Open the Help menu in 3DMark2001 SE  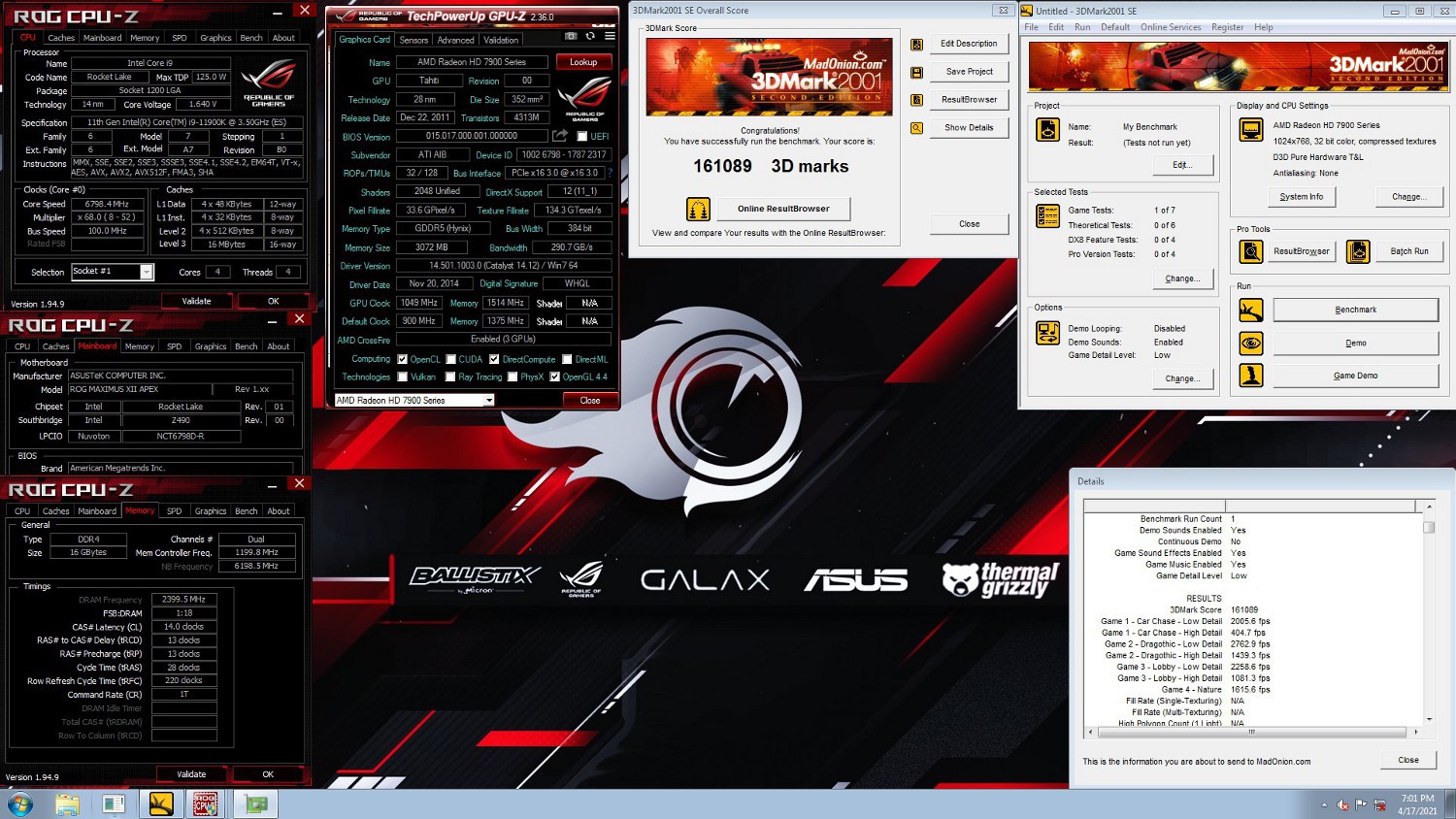1264,27
